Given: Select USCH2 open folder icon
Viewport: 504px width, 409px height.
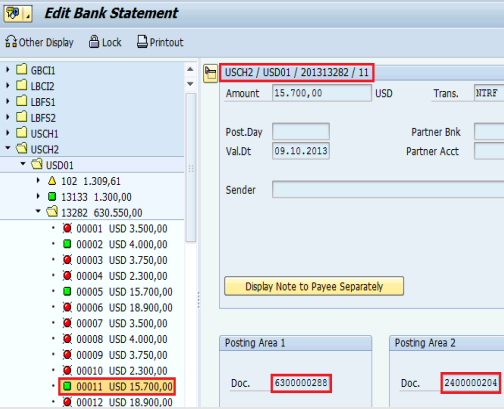Looking at the screenshot, I should 22,148.
